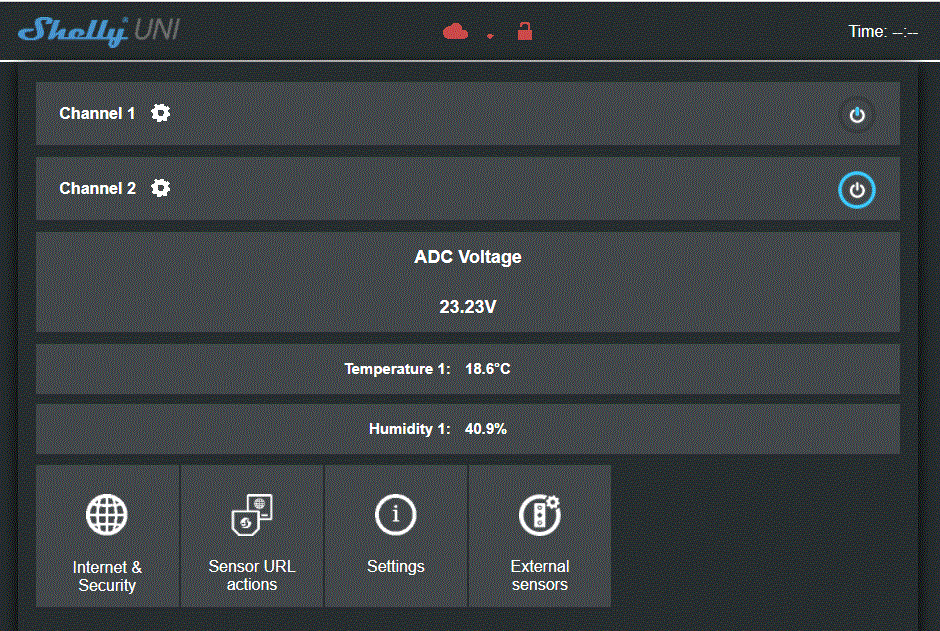940x631 pixels.
Task: Click the Sensor URL actions icon
Action: [x=251, y=515]
